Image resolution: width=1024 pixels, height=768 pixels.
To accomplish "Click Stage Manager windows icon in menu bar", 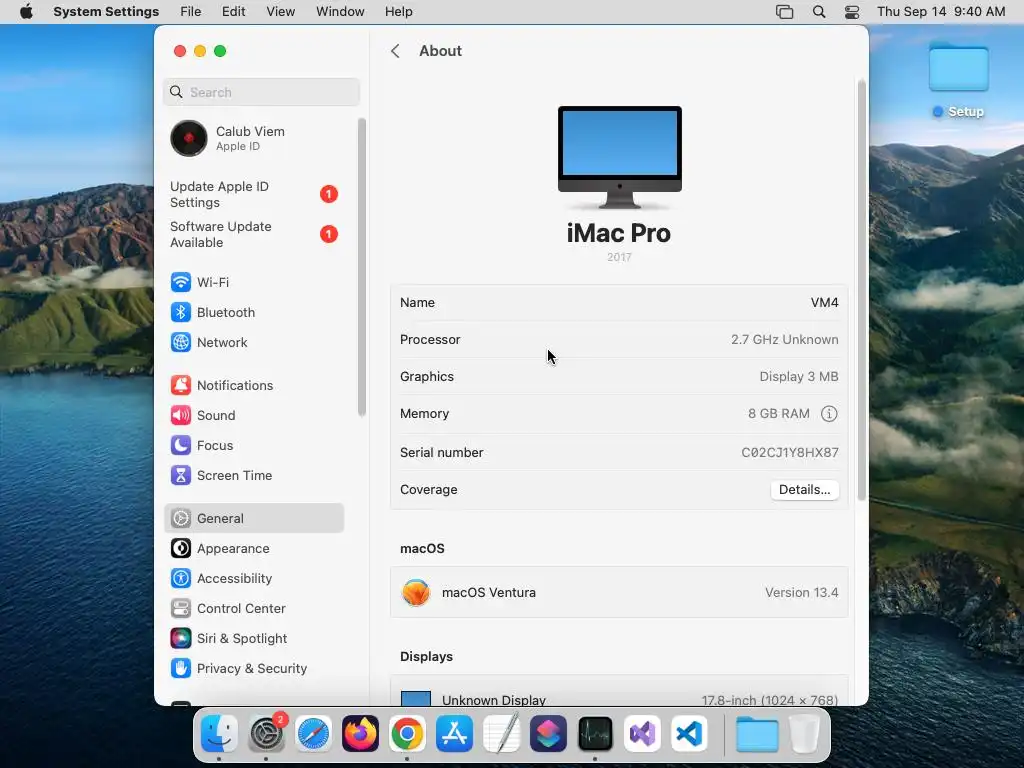I will point(784,12).
